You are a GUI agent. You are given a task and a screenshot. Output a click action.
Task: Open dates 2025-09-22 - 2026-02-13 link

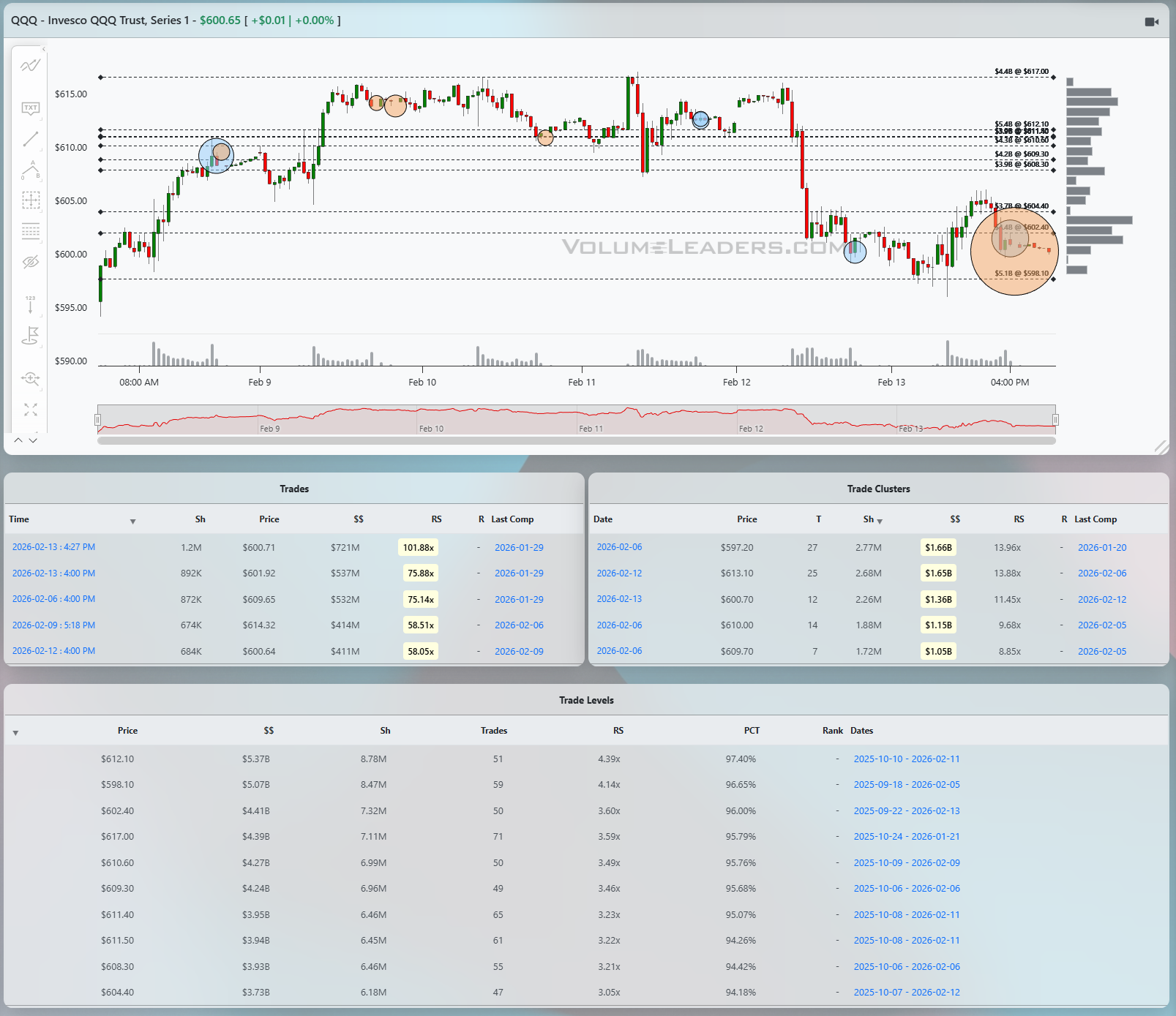(907, 811)
